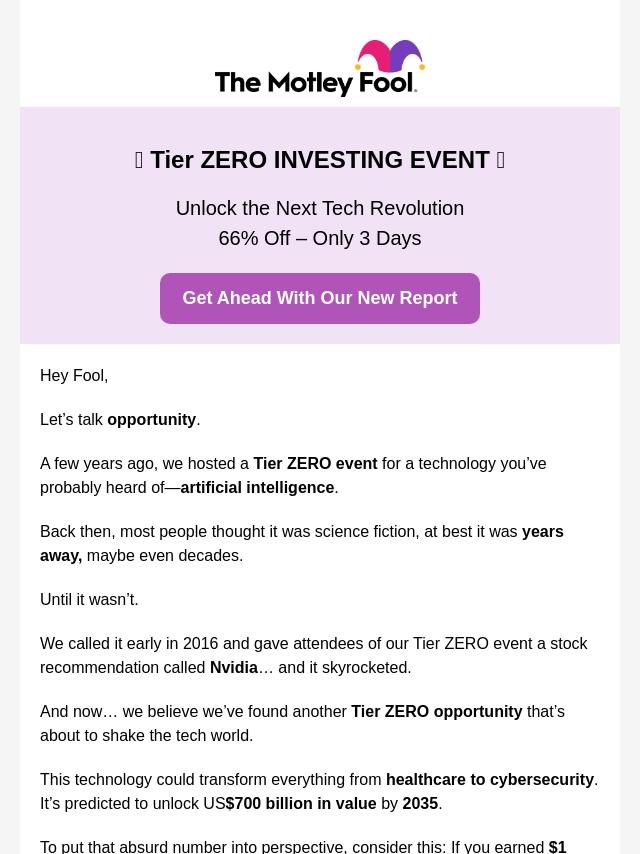Viewport: 640px width, 854px height.
Task: Click the Unlock the Next Tech Revolution line
Action: (x=320, y=208)
